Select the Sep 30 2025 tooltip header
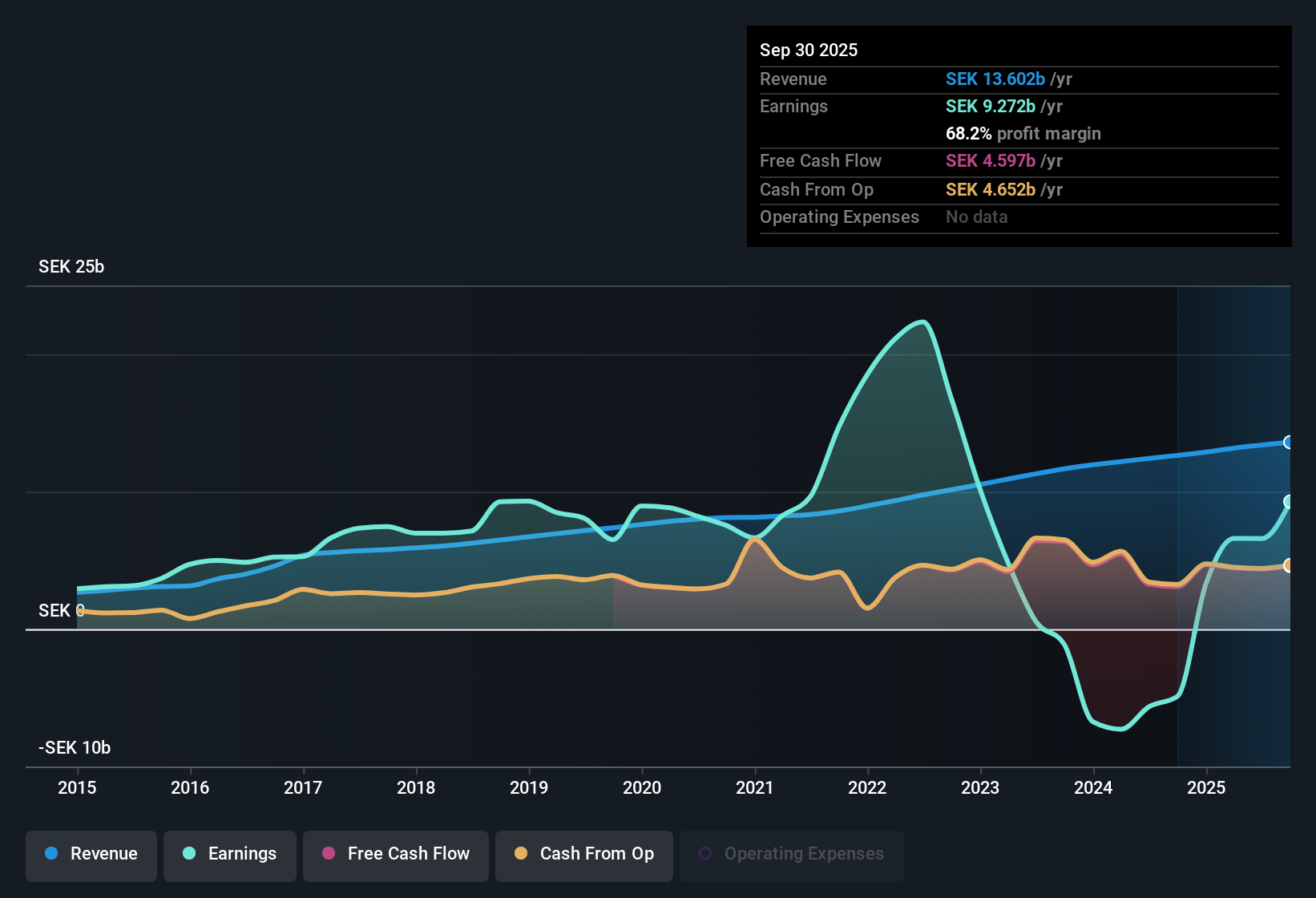 pyautogui.click(x=809, y=50)
